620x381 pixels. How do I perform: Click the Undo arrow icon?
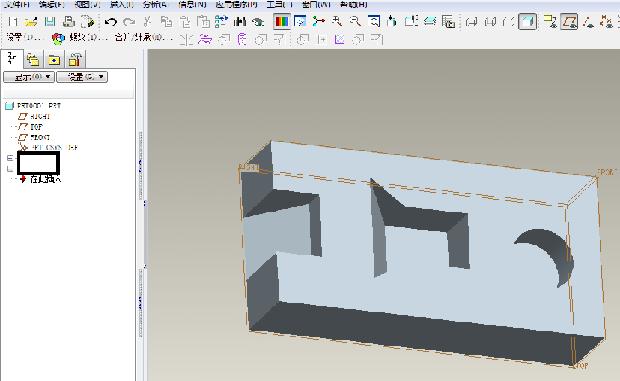[x=111, y=22]
